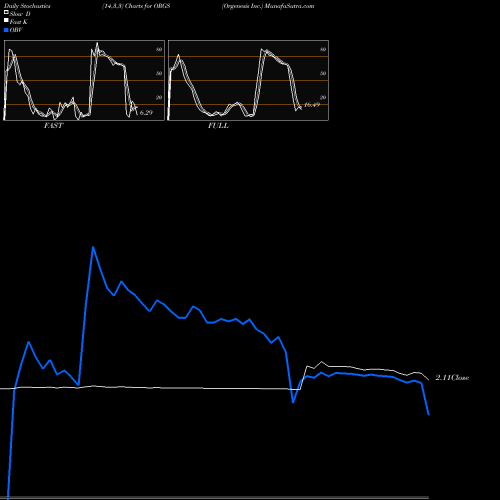This screenshot has width=500, height=500.
Task: Click the 80 axis label in FULL chart
Action: pos(323,49)
